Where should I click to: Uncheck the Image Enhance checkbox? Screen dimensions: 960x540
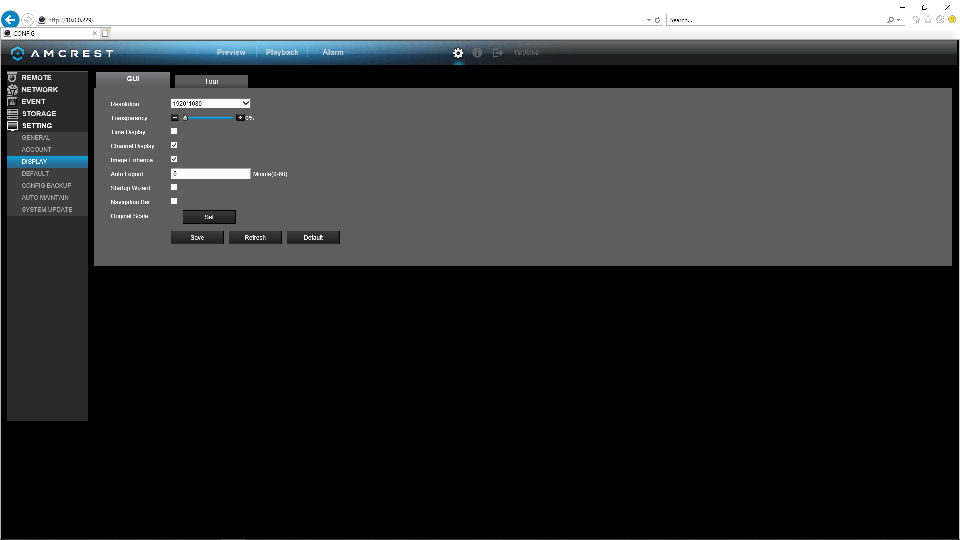point(174,159)
